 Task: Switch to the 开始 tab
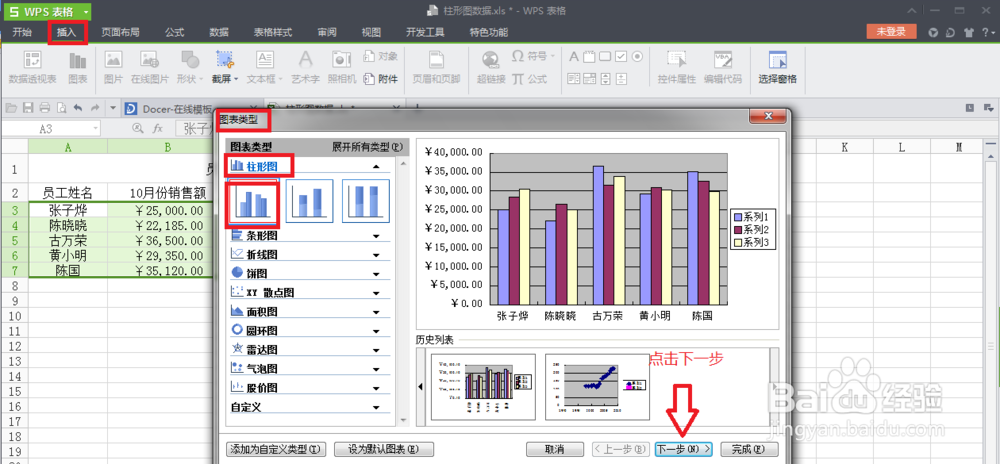point(22,33)
